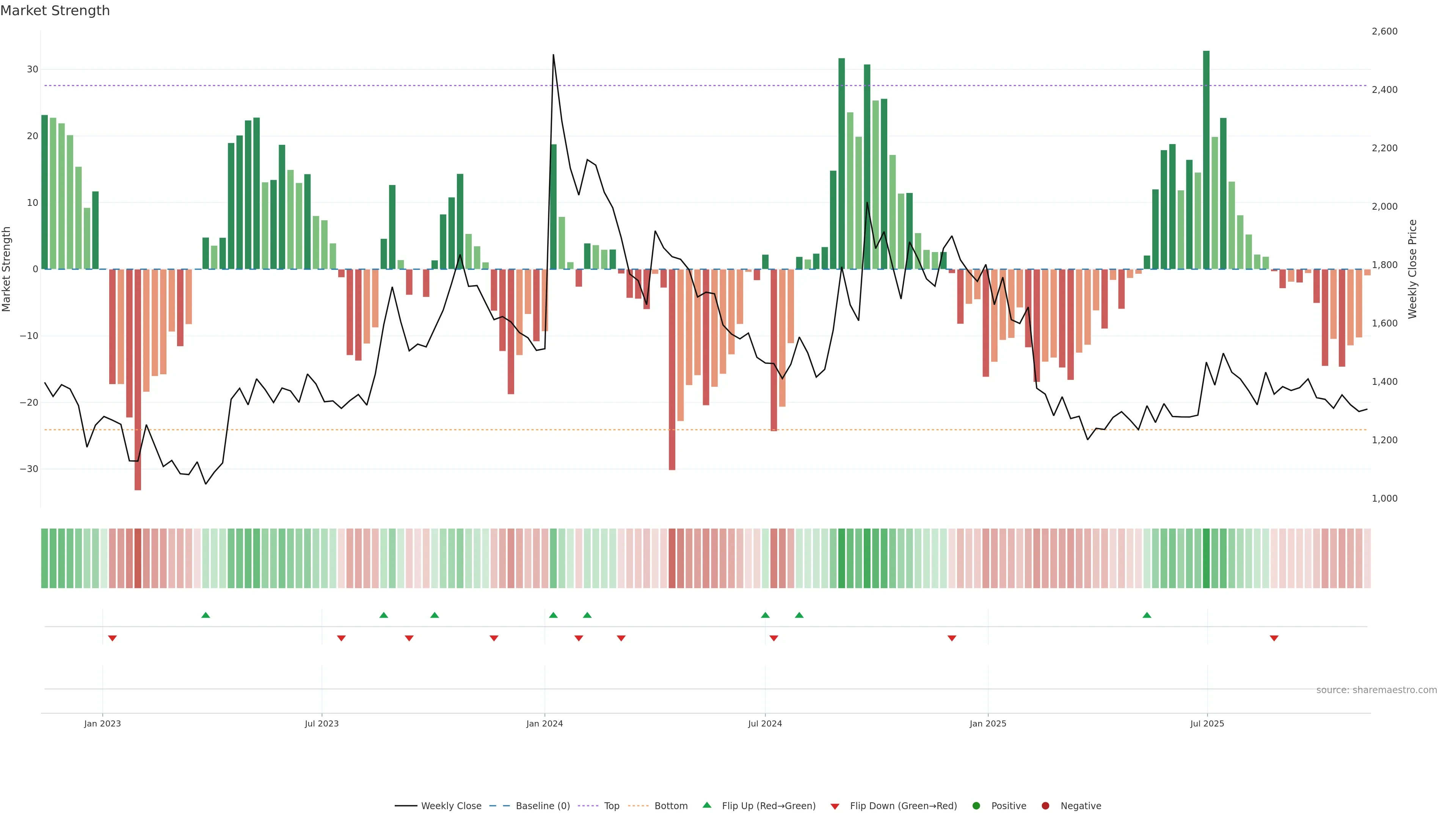Select the Jul 2024 x-axis label
The height and width of the screenshot is (819, 1456).
tap(765, 723)
